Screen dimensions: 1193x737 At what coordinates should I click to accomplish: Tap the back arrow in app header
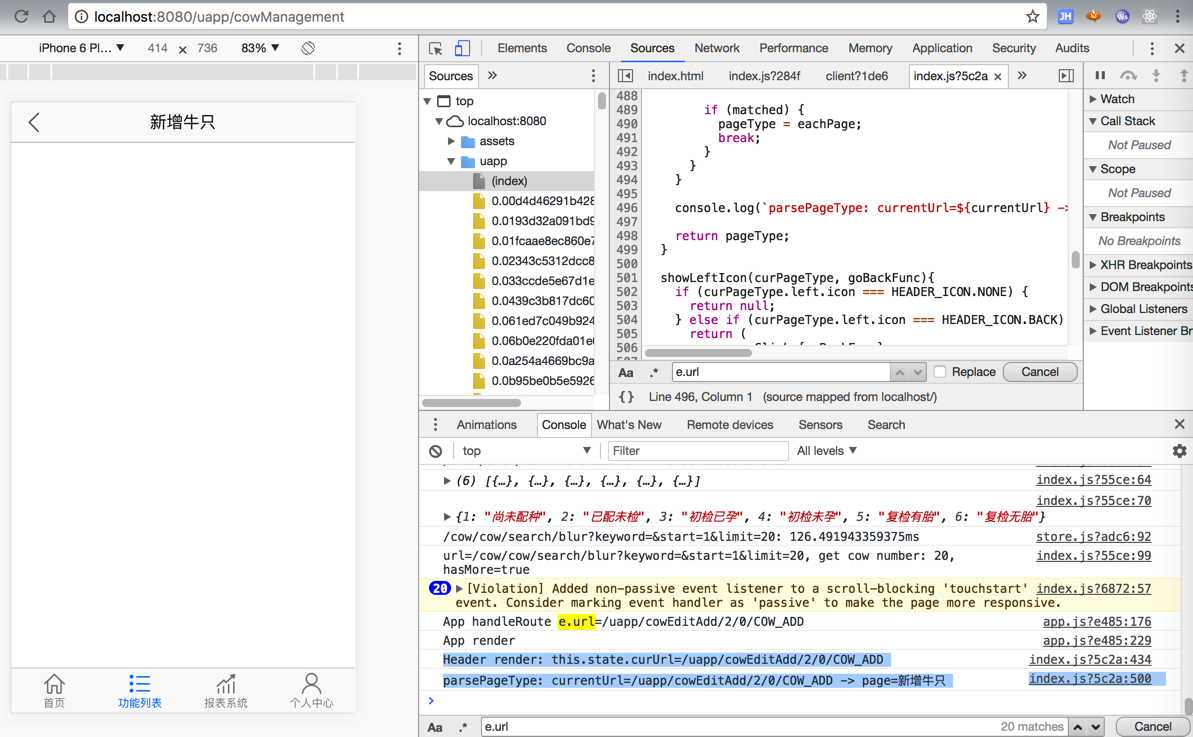point(34,122)
